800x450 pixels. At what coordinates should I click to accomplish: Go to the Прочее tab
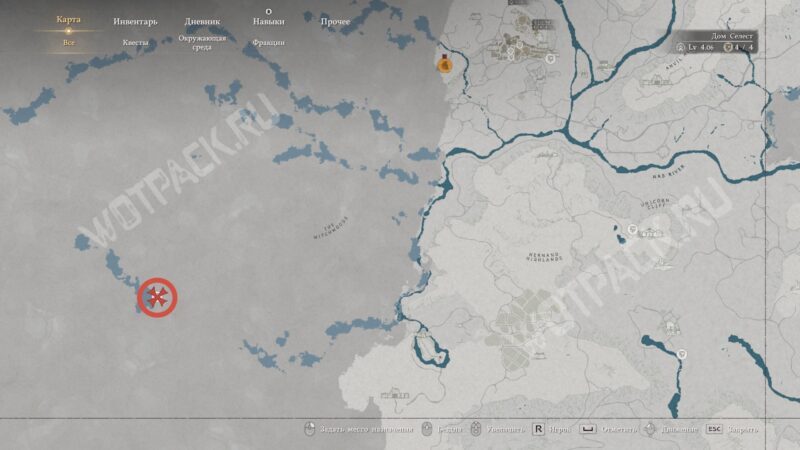point(335,21)
